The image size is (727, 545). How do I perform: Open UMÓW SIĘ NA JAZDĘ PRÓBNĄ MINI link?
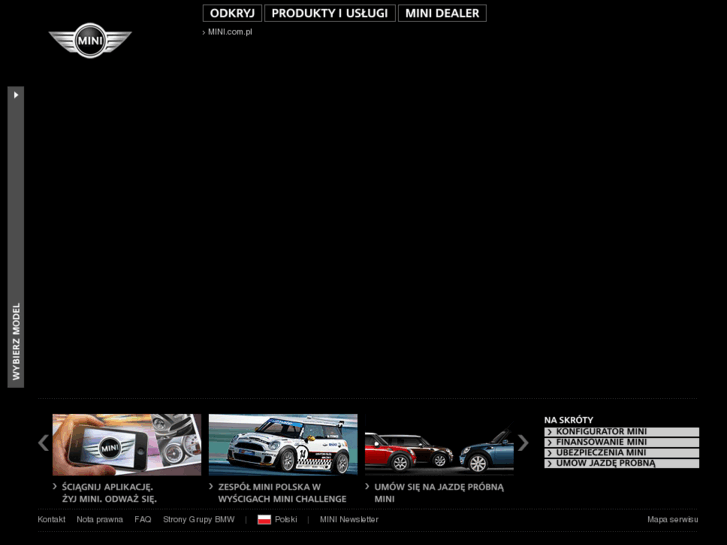(x=439, y=493)
